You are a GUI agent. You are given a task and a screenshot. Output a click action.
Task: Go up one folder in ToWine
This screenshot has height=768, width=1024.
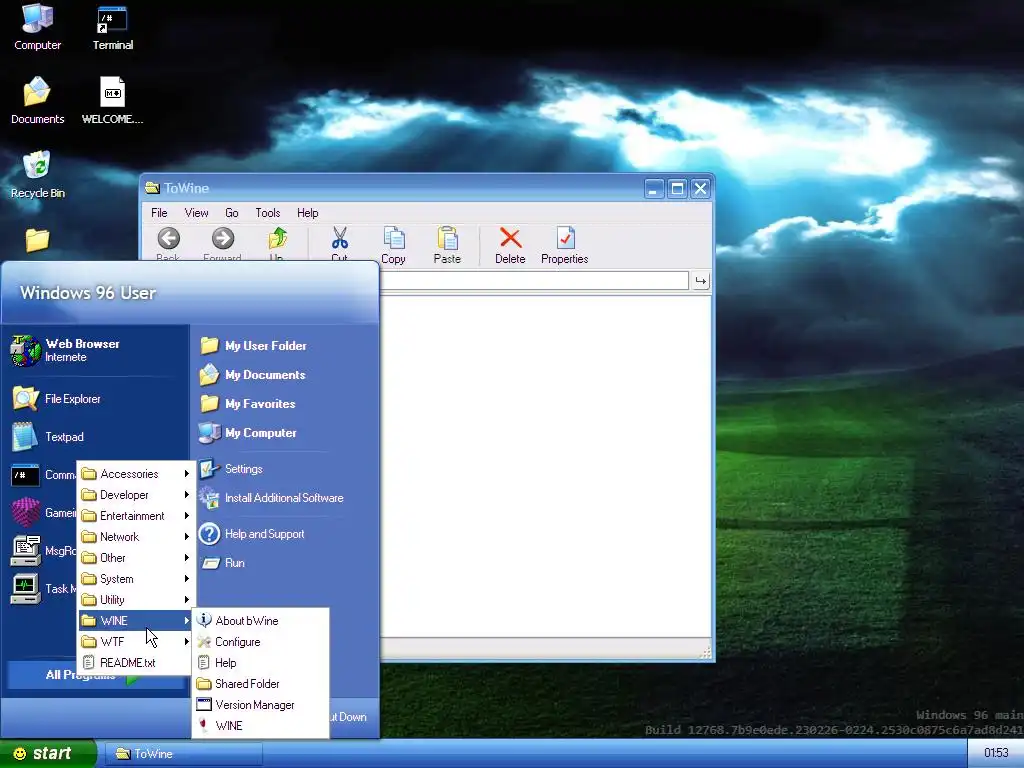(277, 244)
